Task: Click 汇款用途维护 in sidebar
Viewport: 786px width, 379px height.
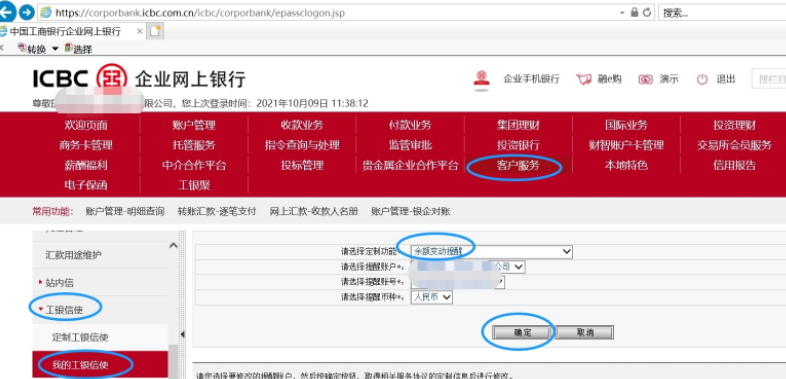Action: [x=74, y=255]
